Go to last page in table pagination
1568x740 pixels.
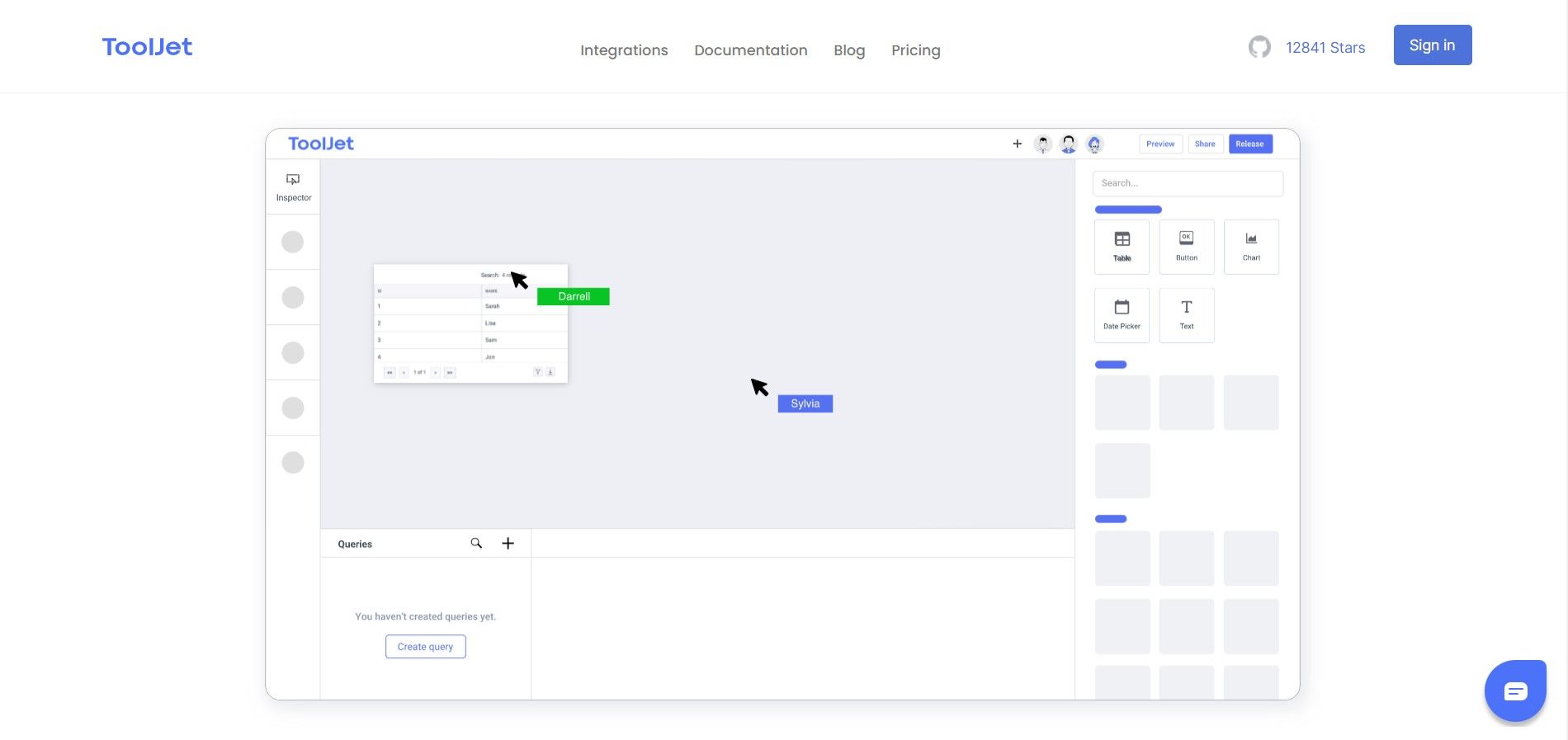coord(450,373)
